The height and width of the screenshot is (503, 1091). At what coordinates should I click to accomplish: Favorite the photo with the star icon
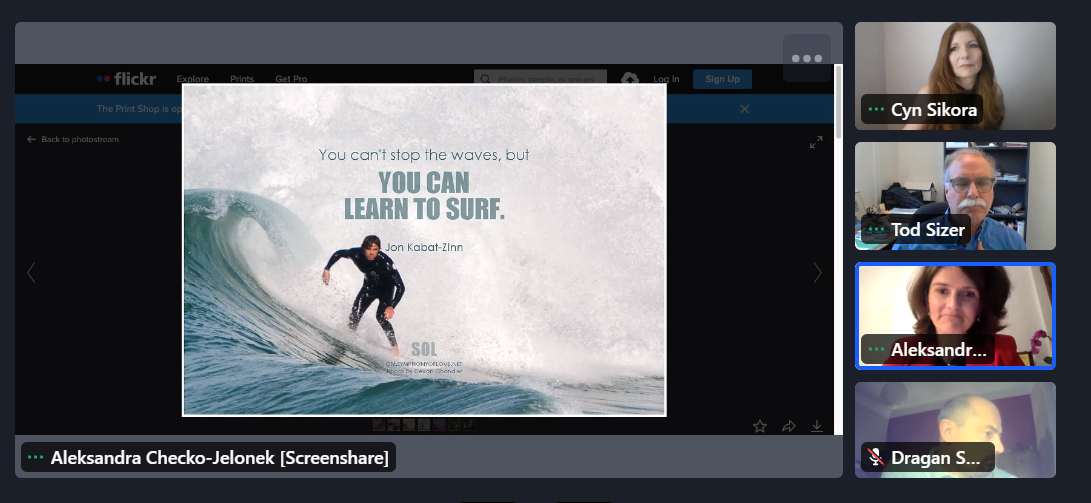point(760,426)
